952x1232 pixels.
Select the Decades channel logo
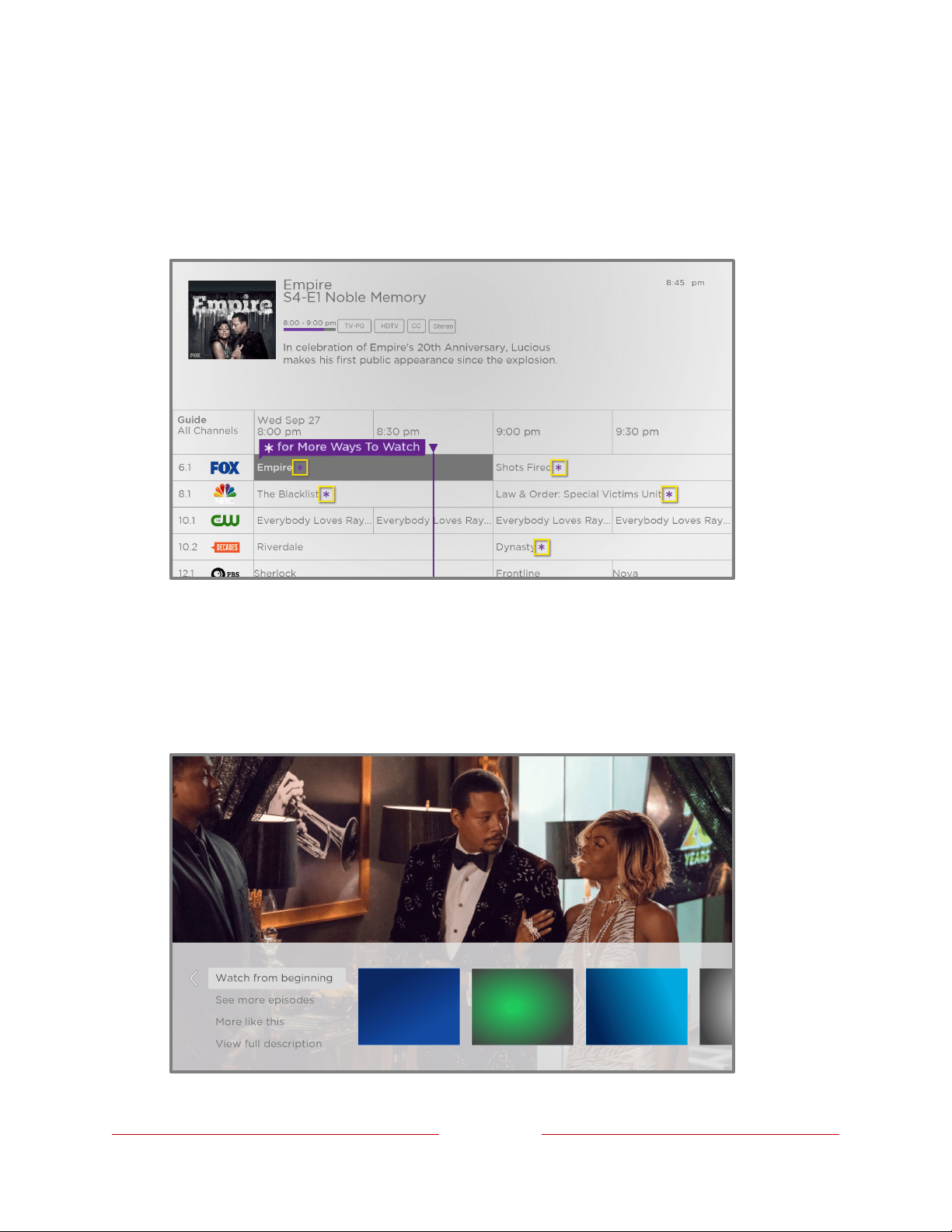225,547
